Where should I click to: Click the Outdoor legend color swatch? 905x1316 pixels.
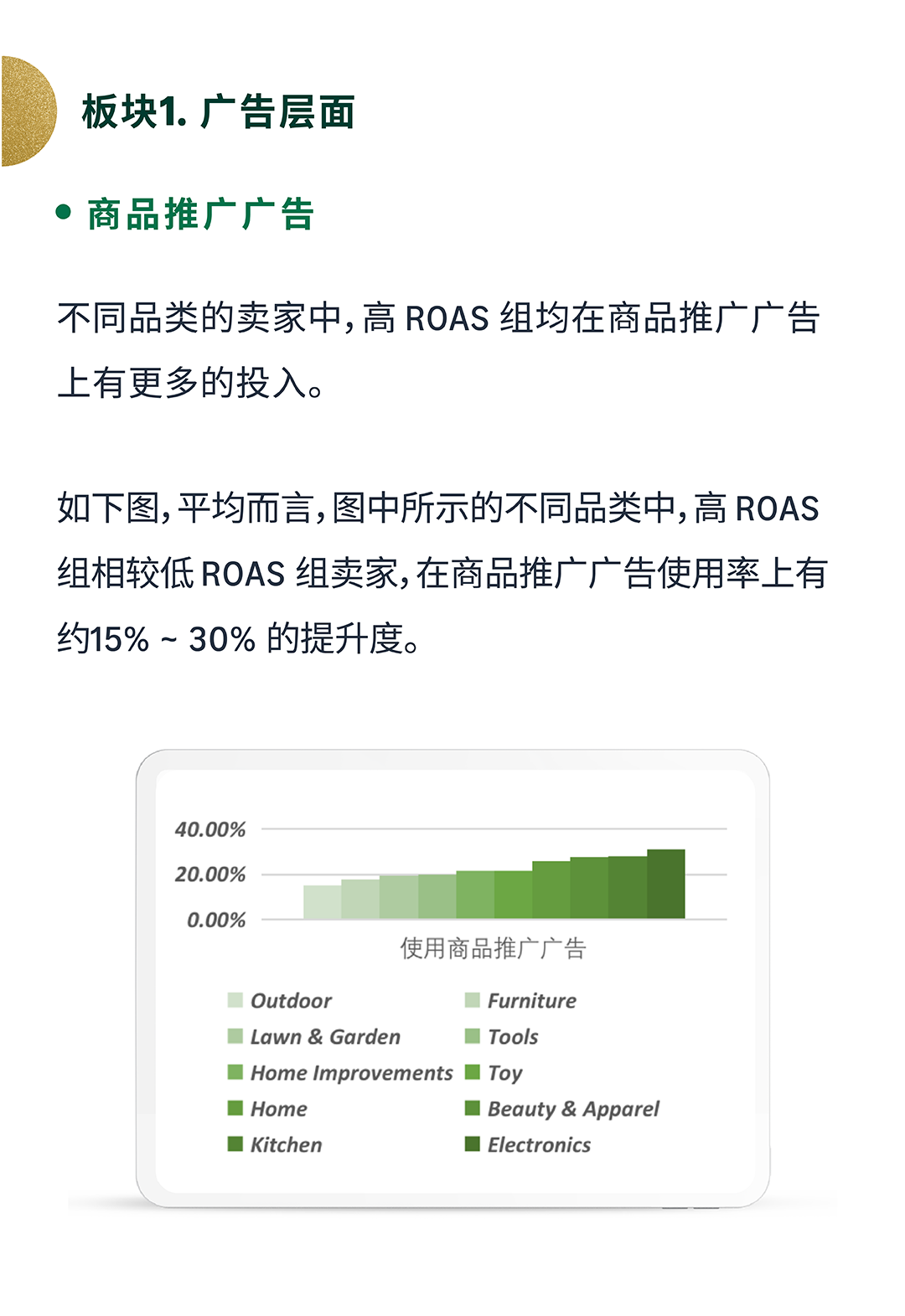click(x=235, y=1000)
